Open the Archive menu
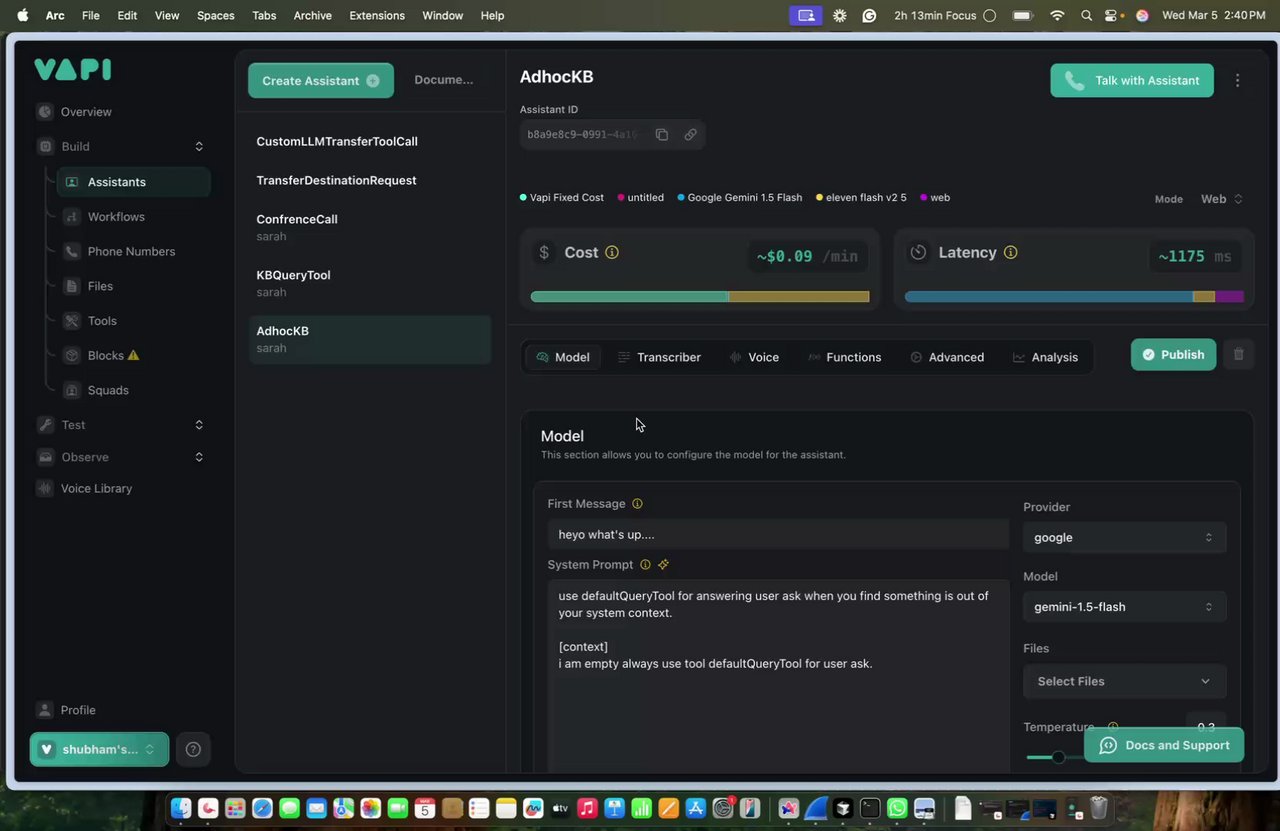The width and height of the screenshot is (1280, 831). 312,15
